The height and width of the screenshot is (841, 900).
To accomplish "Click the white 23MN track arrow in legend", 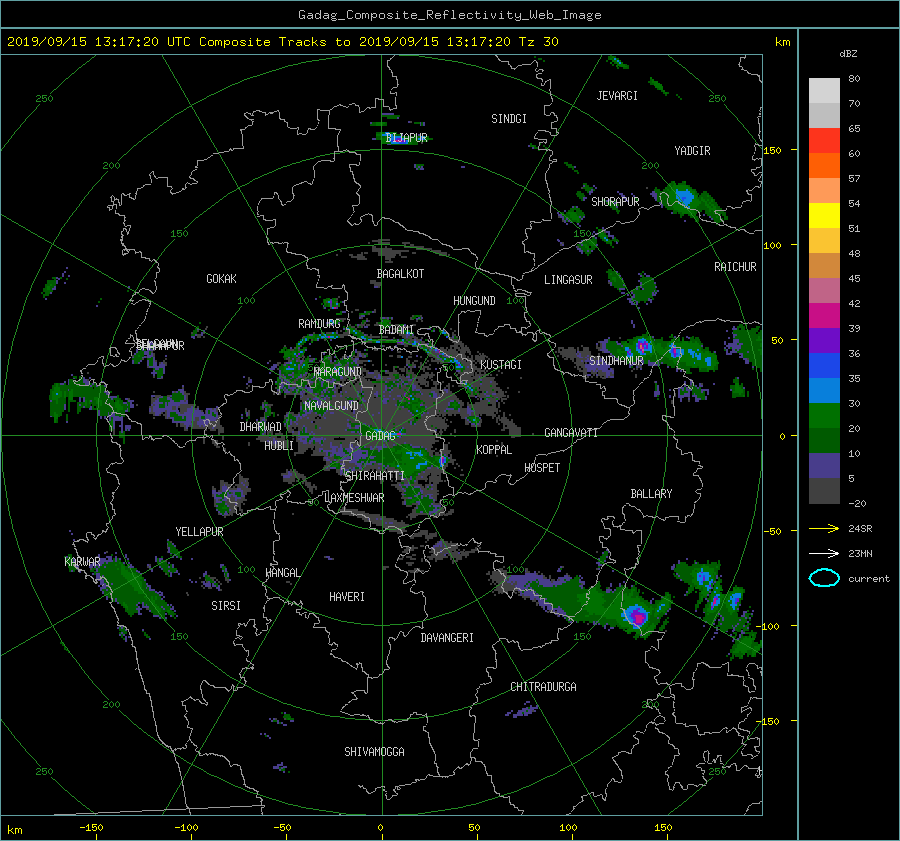I will pyautogui.click(x=824, y=553).
